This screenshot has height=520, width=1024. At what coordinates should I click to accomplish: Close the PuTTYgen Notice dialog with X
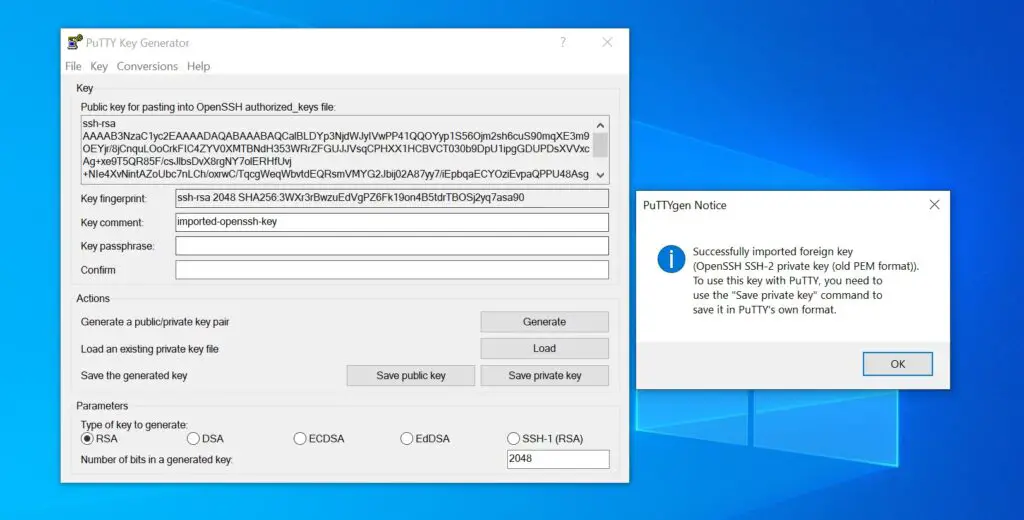click(x=935, y=204)
